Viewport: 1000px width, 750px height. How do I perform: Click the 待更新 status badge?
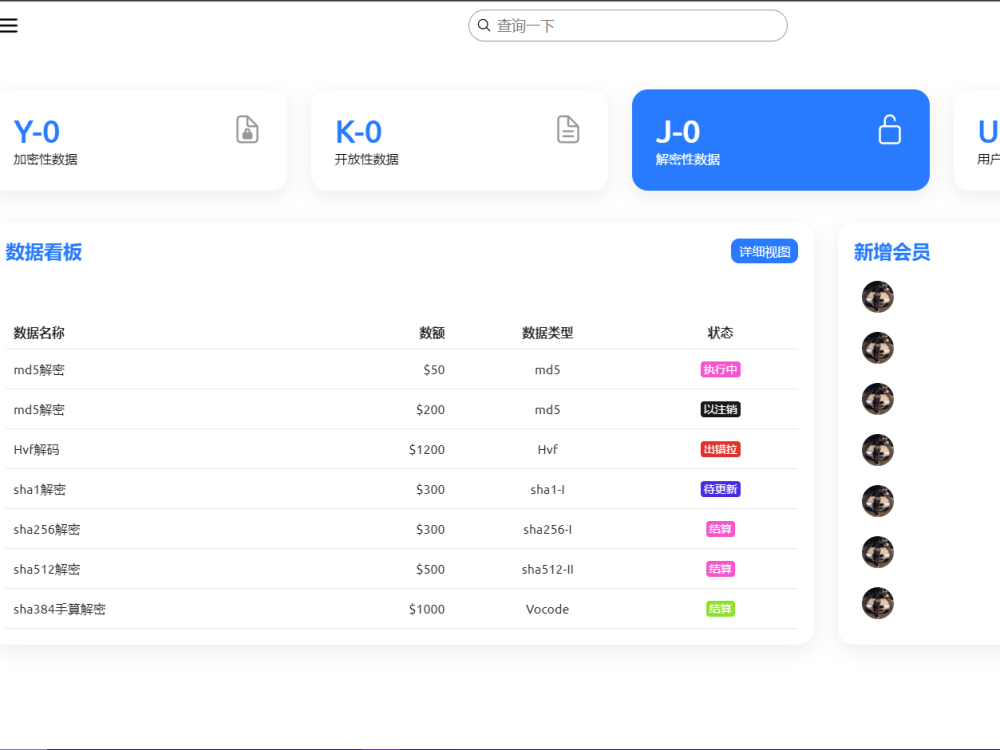720,489
